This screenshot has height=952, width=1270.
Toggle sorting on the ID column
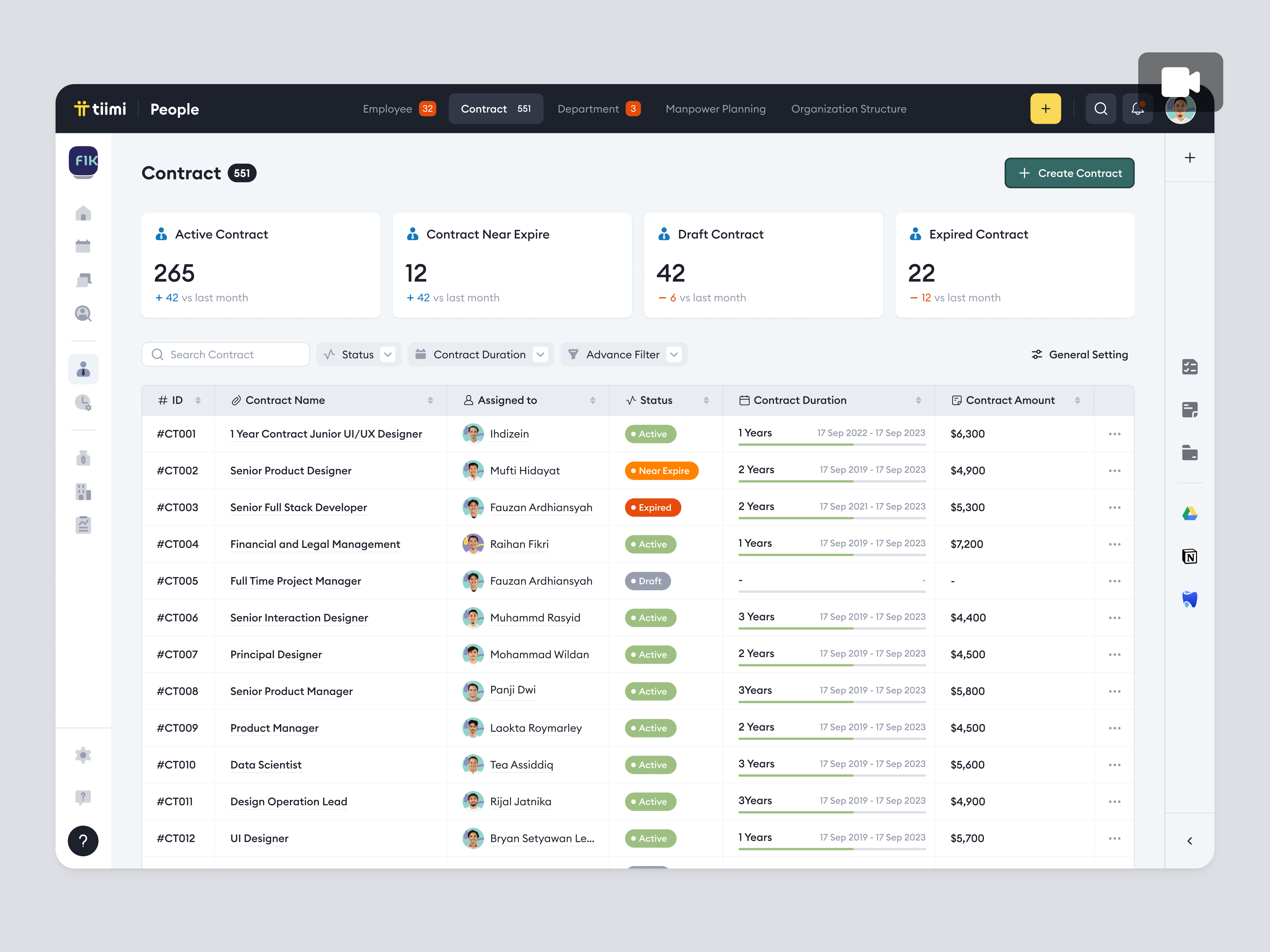click(198, 400)
